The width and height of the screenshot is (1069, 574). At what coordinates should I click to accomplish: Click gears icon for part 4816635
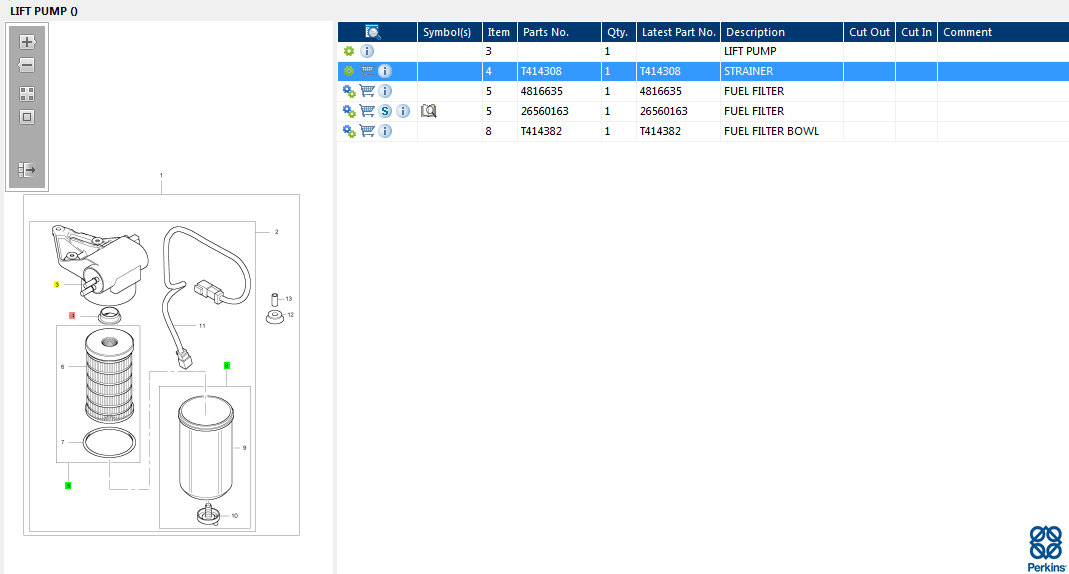tap(349, 91)
